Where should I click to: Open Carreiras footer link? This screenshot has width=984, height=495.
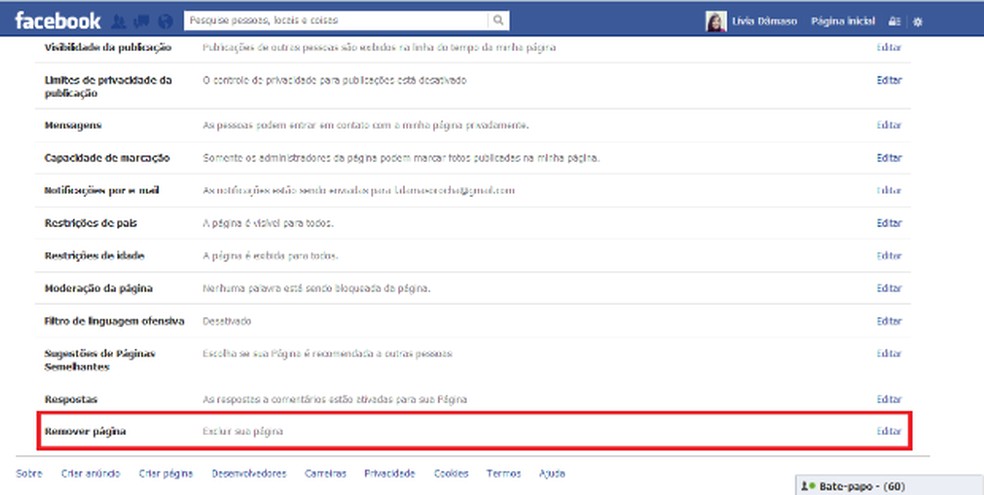[x=325, y=474]
